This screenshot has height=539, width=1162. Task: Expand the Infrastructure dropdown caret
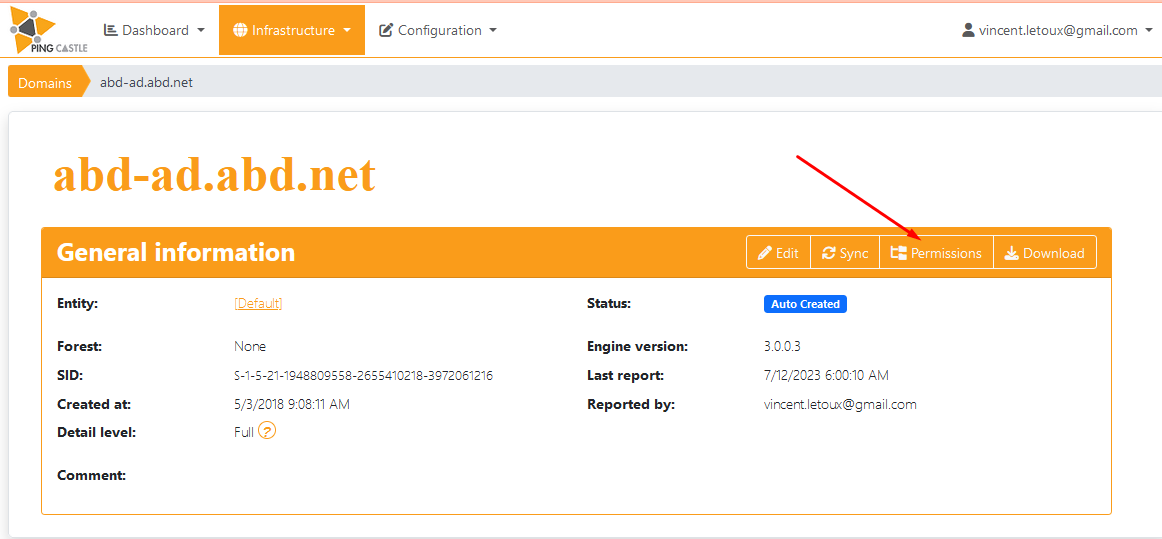tap(347, 31)
